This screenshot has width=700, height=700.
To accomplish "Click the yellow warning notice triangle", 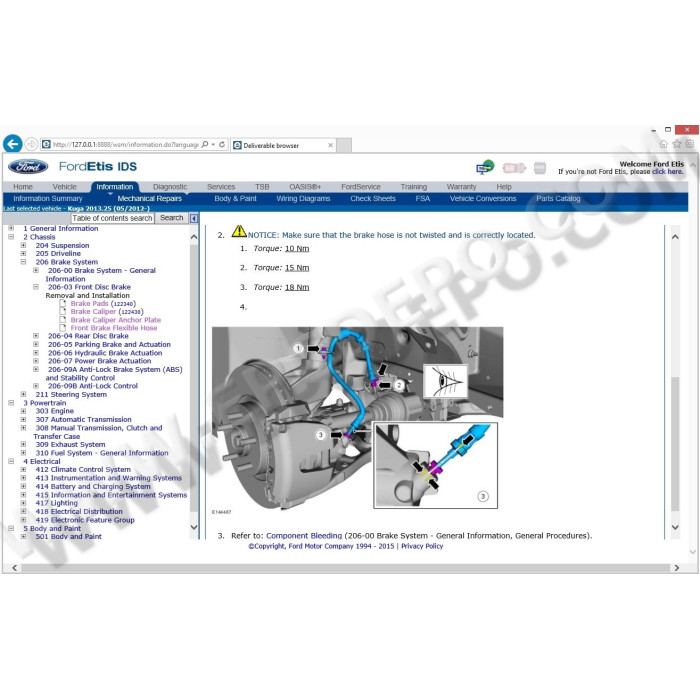I will point(239,231).
